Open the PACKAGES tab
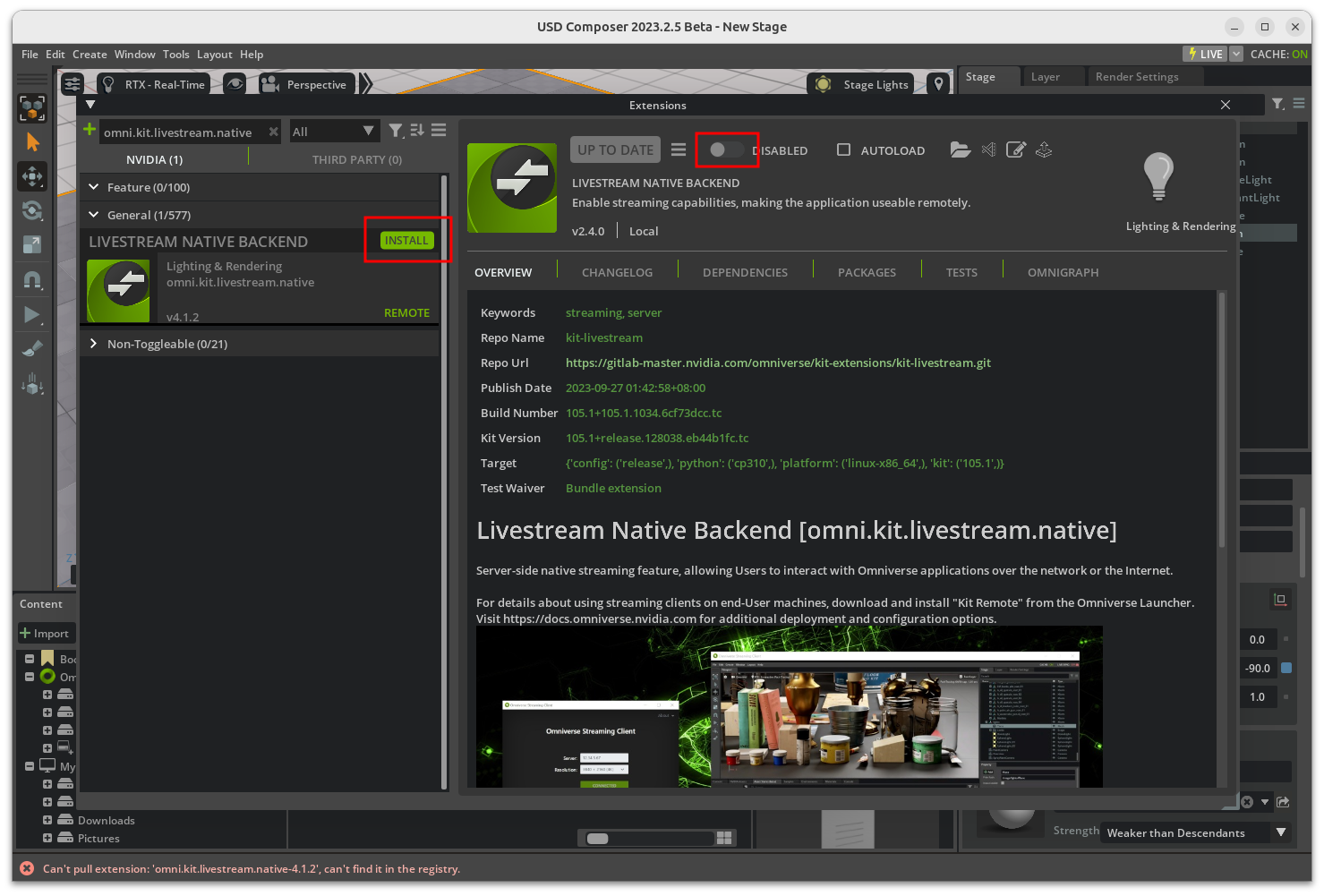1324x896 pixels. point(867,272)
